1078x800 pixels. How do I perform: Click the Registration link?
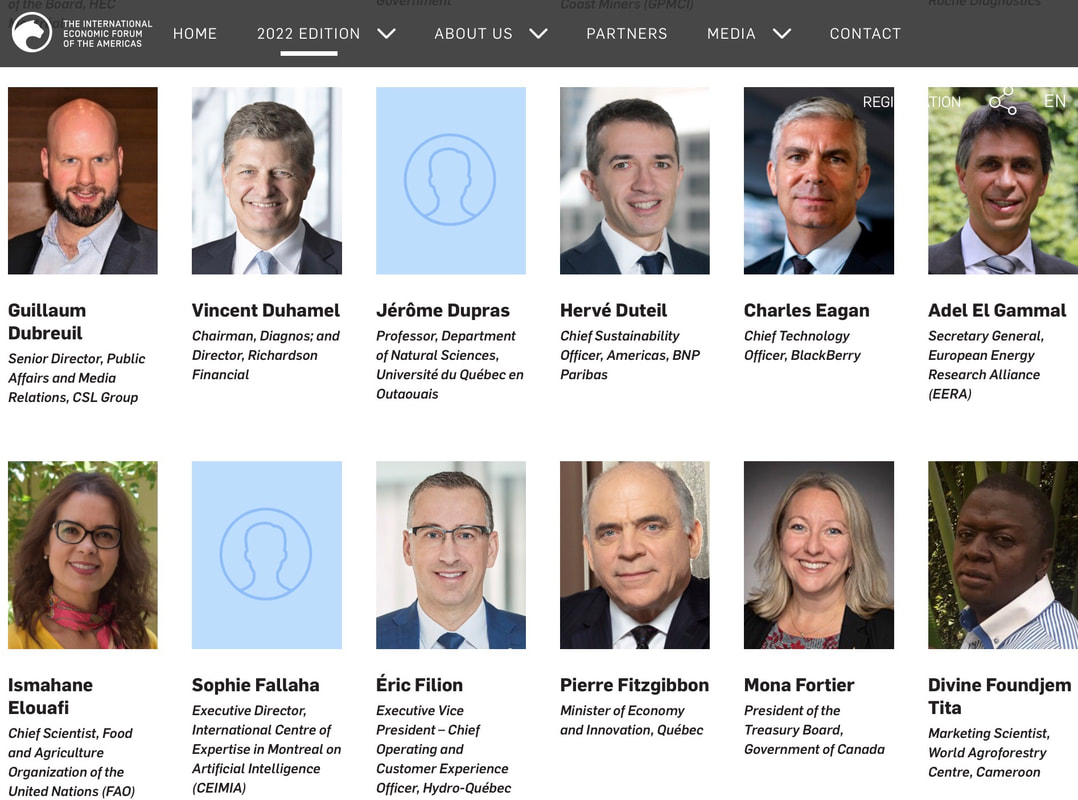(911, 102)
